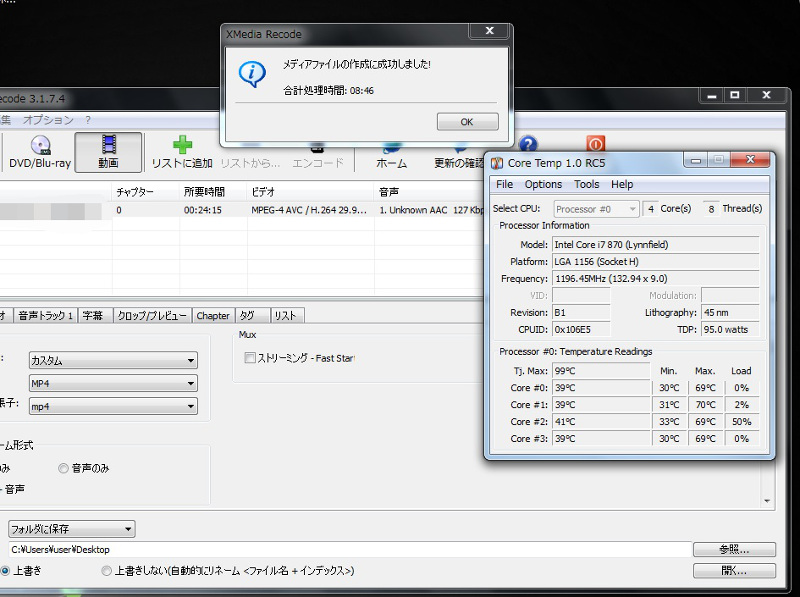This screenshot has width=800, height=597.
Task: Click the 1196.45MHz frequency field
Action: coord(656,279)
